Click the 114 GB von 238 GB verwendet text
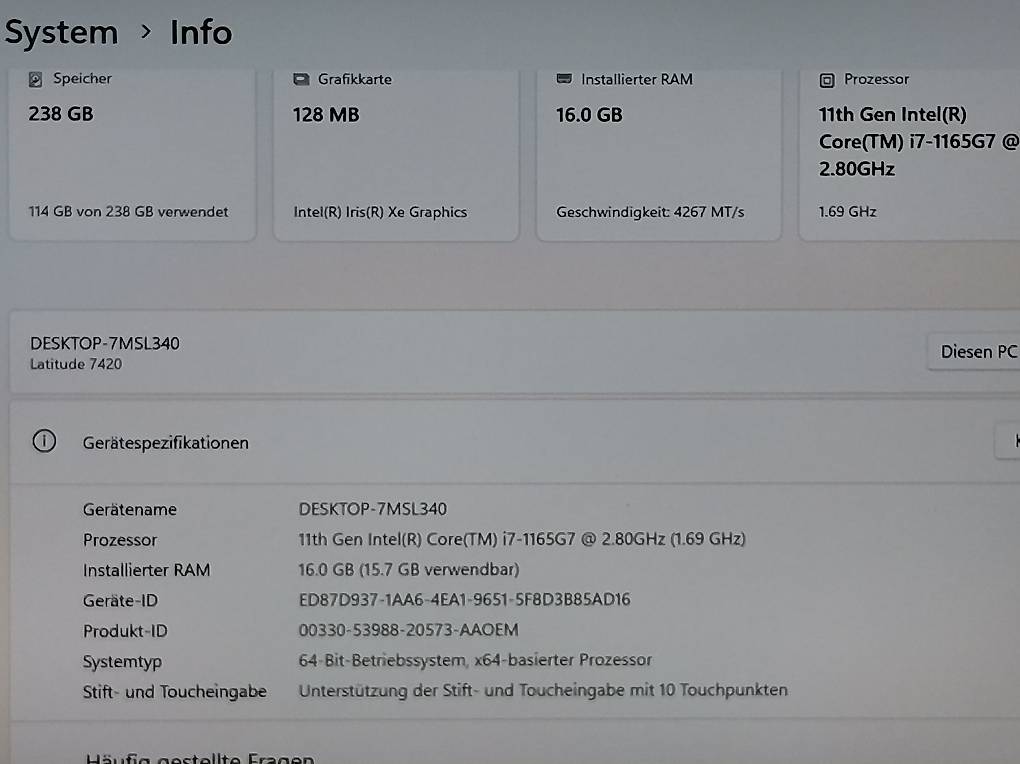Screen dimensions: 1020x764 pyautogui.click(x=127, y=211)
